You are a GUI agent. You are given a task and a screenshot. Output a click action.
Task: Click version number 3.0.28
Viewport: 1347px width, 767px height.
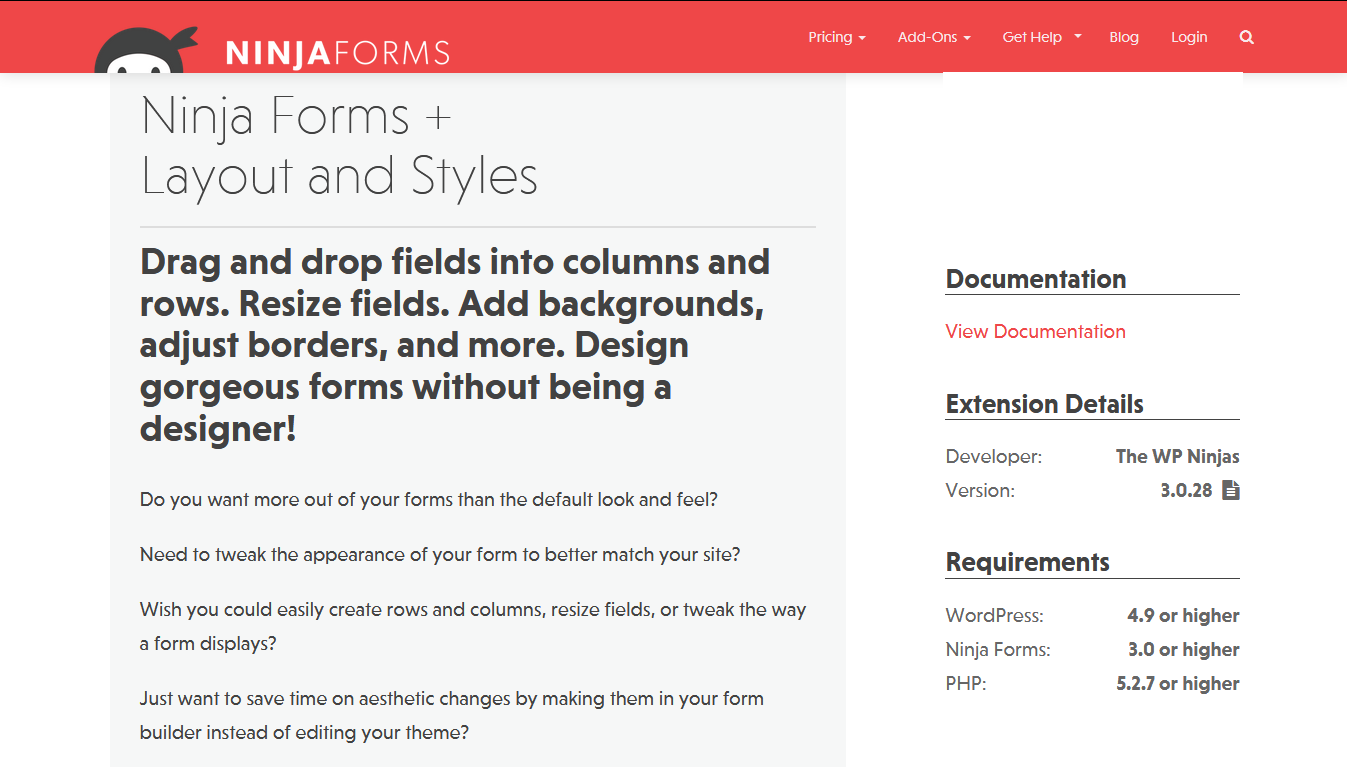(x=1186, y=490)
